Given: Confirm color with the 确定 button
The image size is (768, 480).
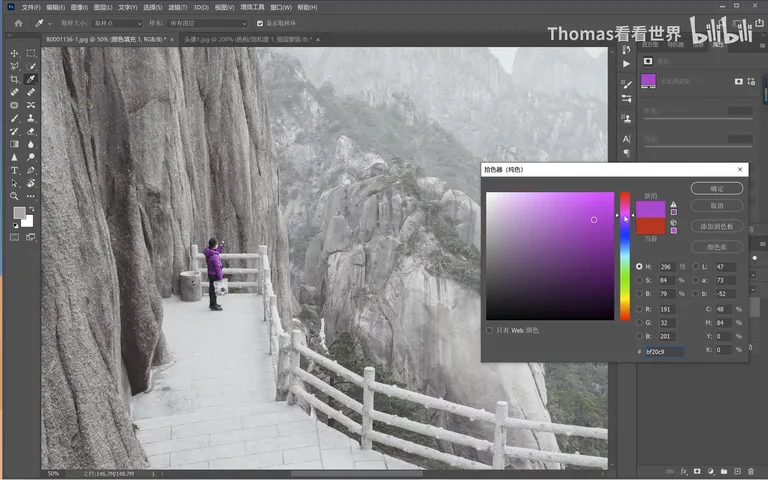Looking at the screenshot, I should (x=717, y=188).
